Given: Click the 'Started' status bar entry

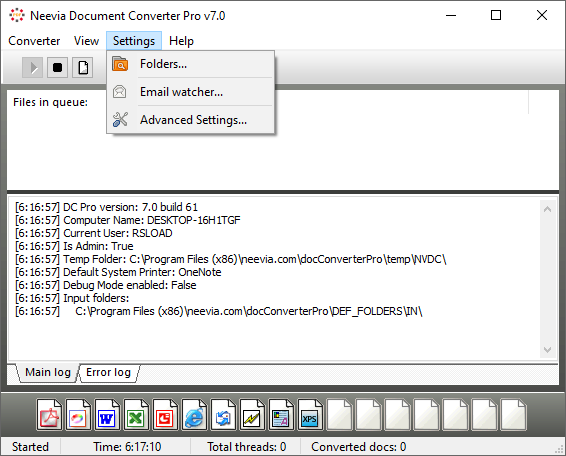Looking at the screenshot, I should point(30,447).
